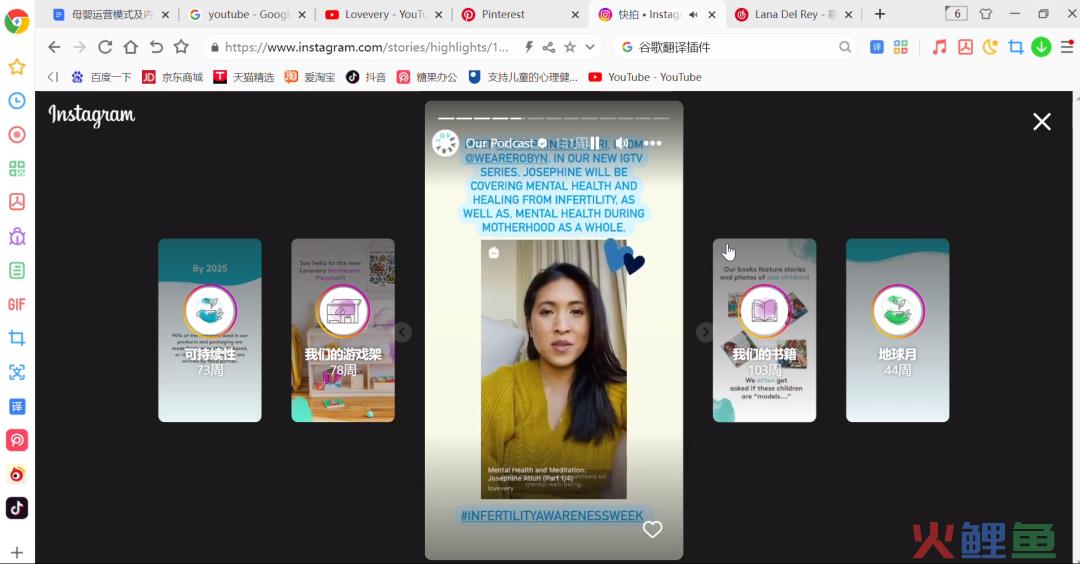This screenshot has height=564, width=1080.
Task: Like the story with heart icon
Action: pyautogui.click(x=652, y=529)
